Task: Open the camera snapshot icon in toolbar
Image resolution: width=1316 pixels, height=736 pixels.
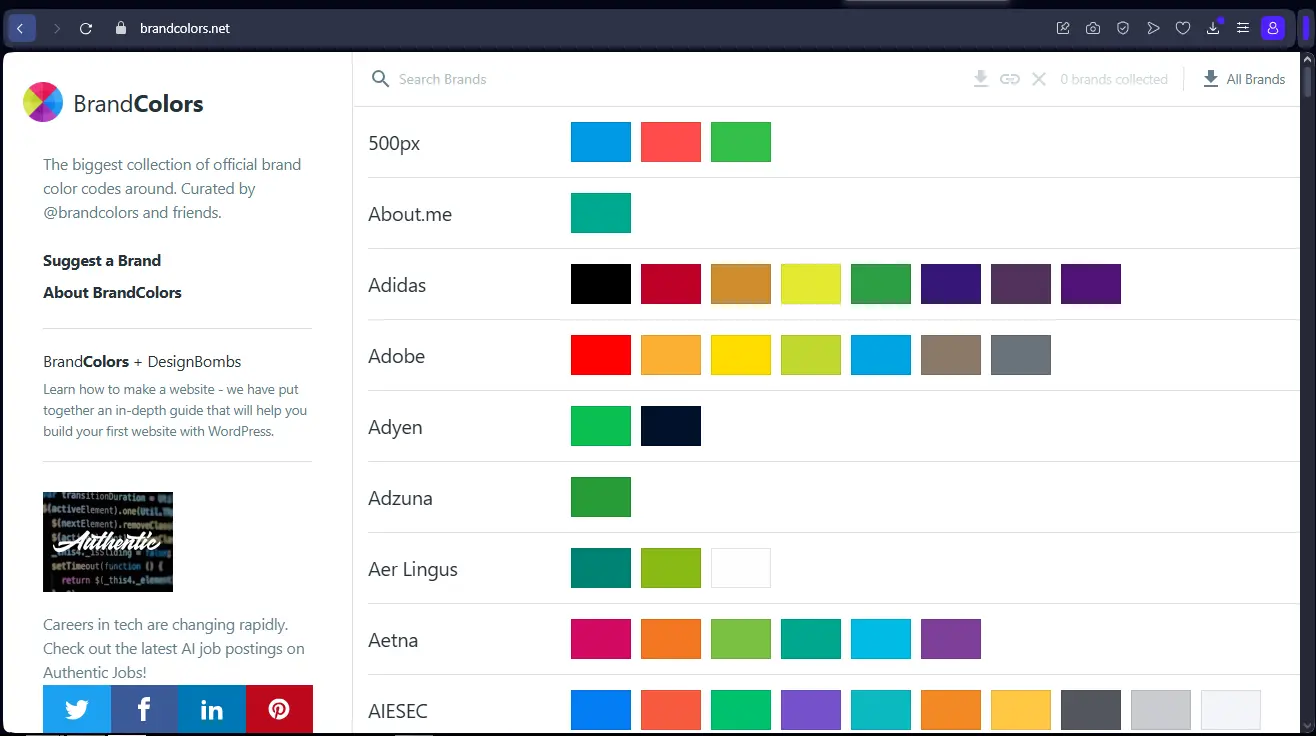Action: 1093,28
